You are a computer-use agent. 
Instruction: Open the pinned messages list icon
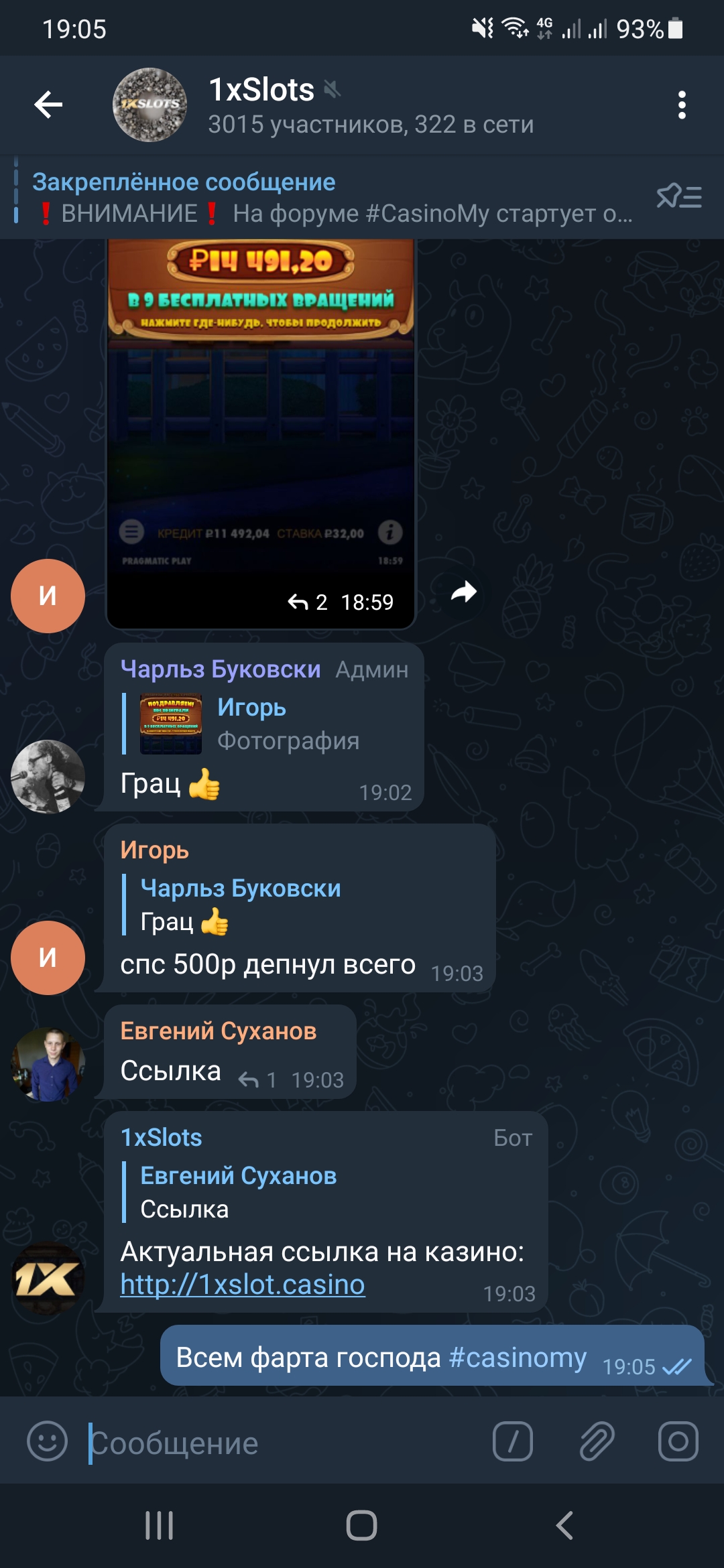679,197
